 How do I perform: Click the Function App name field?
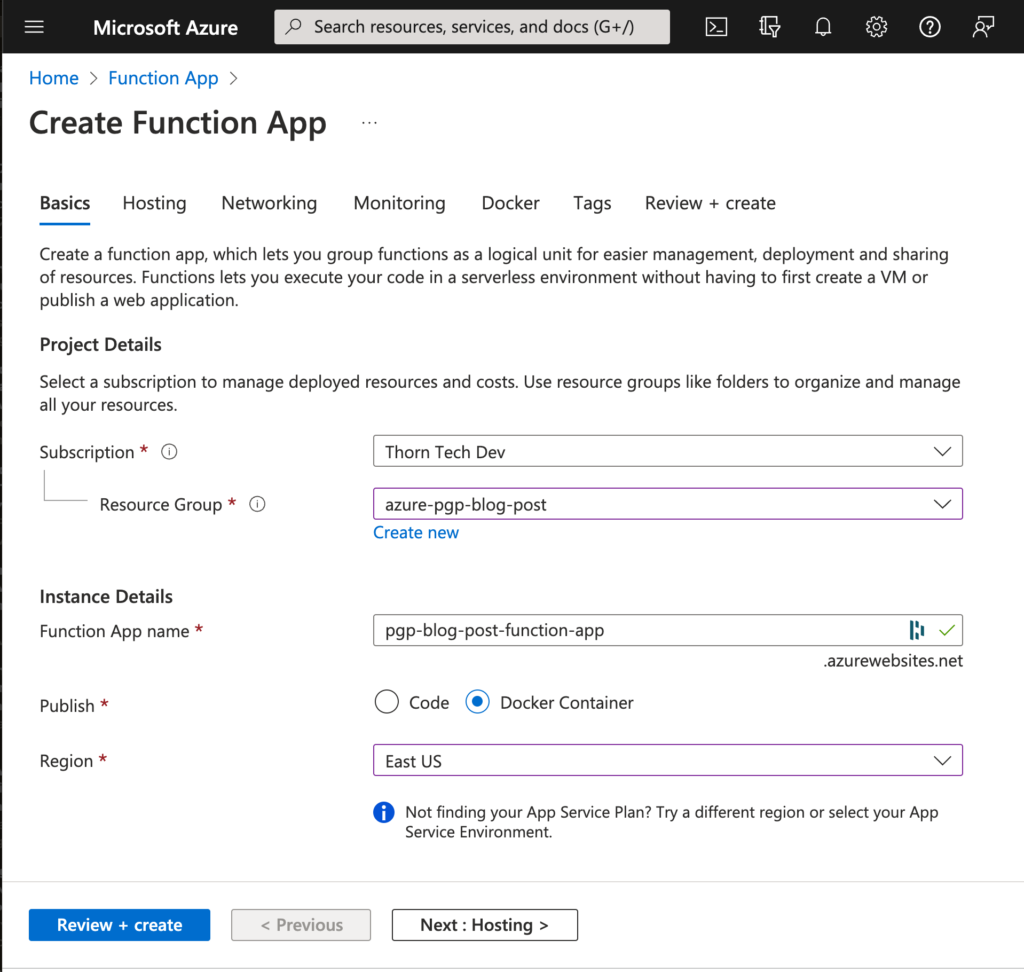point(667,630)
